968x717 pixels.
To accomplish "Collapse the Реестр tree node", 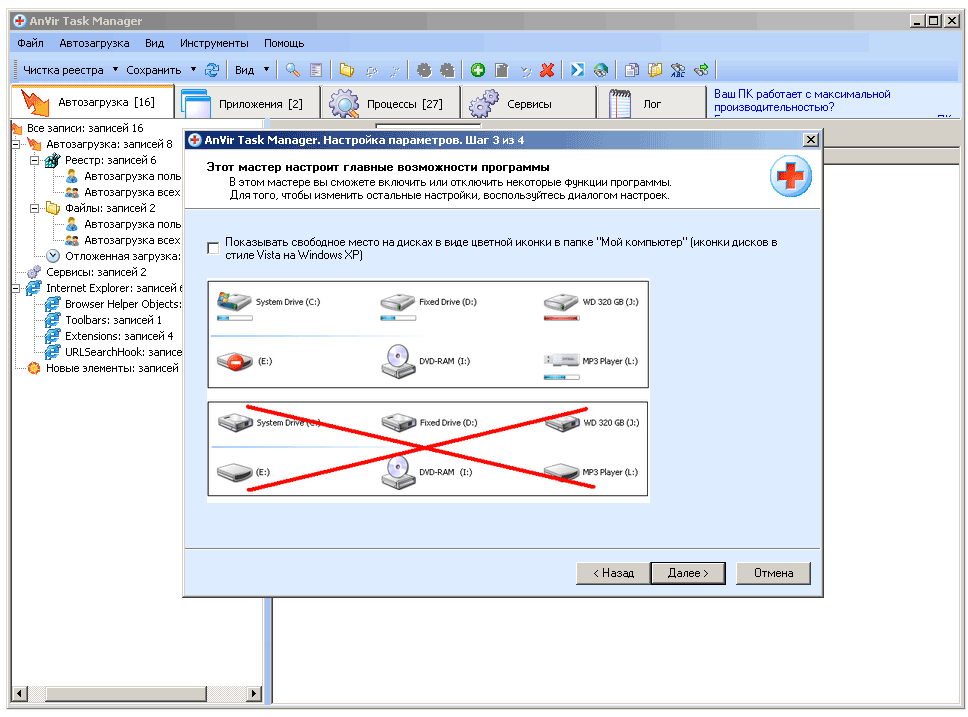I will coord(33,160).
